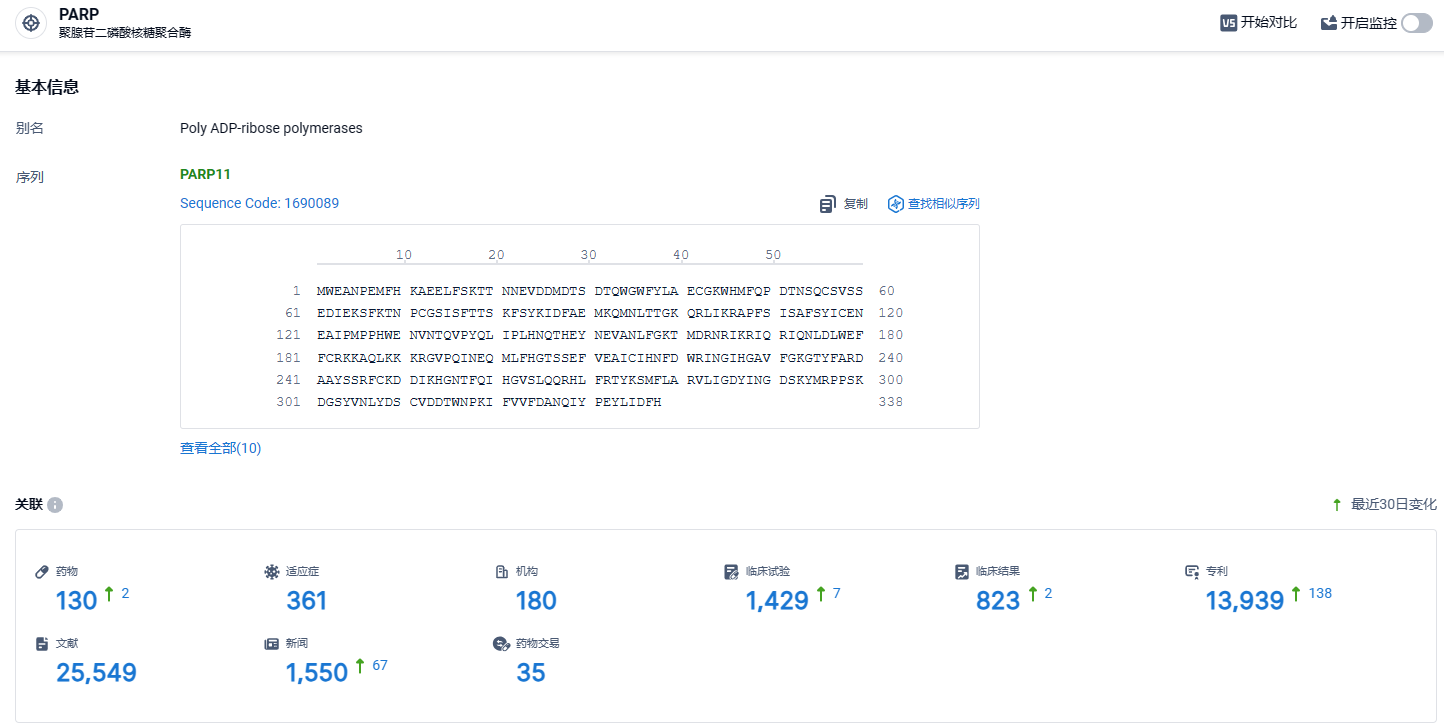Click the find similar sequences icon

point(896,204)
